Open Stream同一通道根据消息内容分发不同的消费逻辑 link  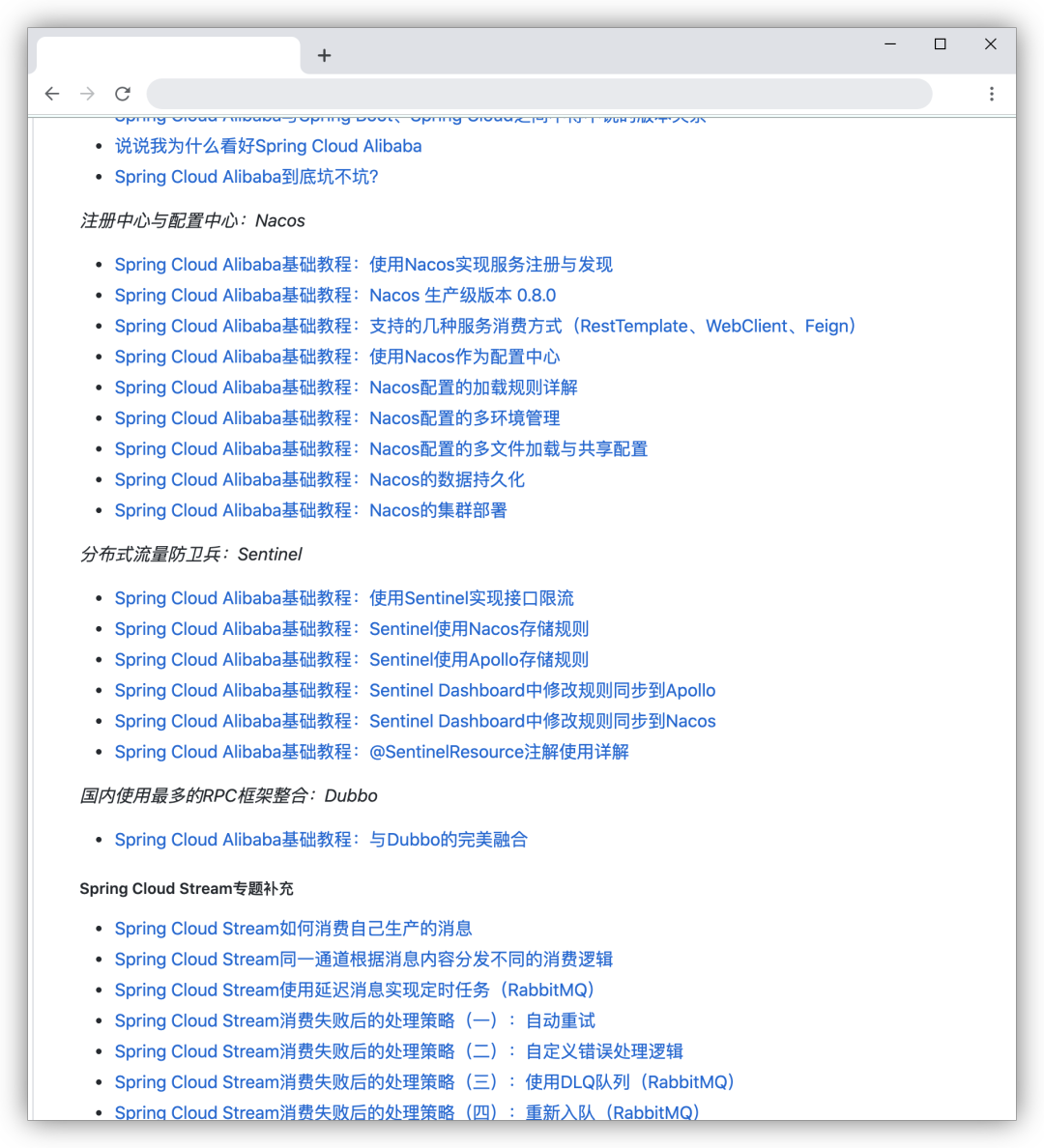point(363,960)
